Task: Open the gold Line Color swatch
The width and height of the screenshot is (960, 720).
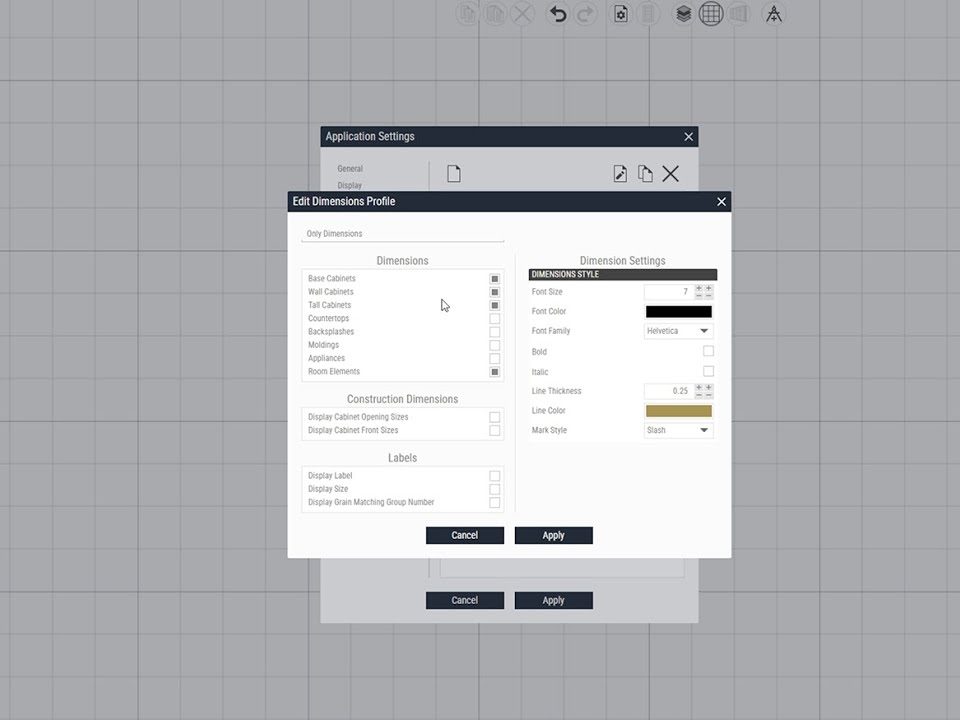Action: pos(678,411)
